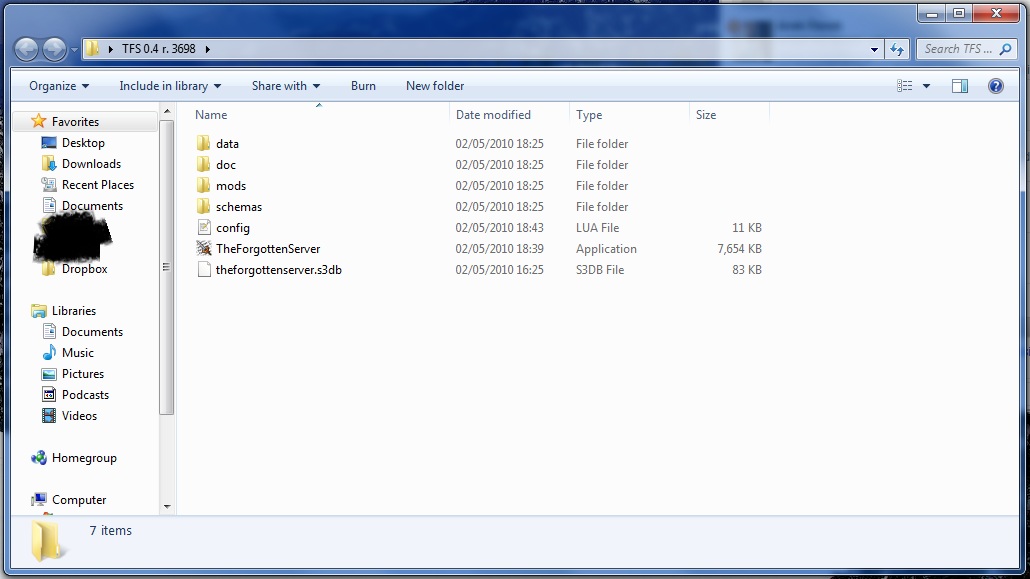Open Videos library
The image size is (1030, 579).
click(79, 416)
